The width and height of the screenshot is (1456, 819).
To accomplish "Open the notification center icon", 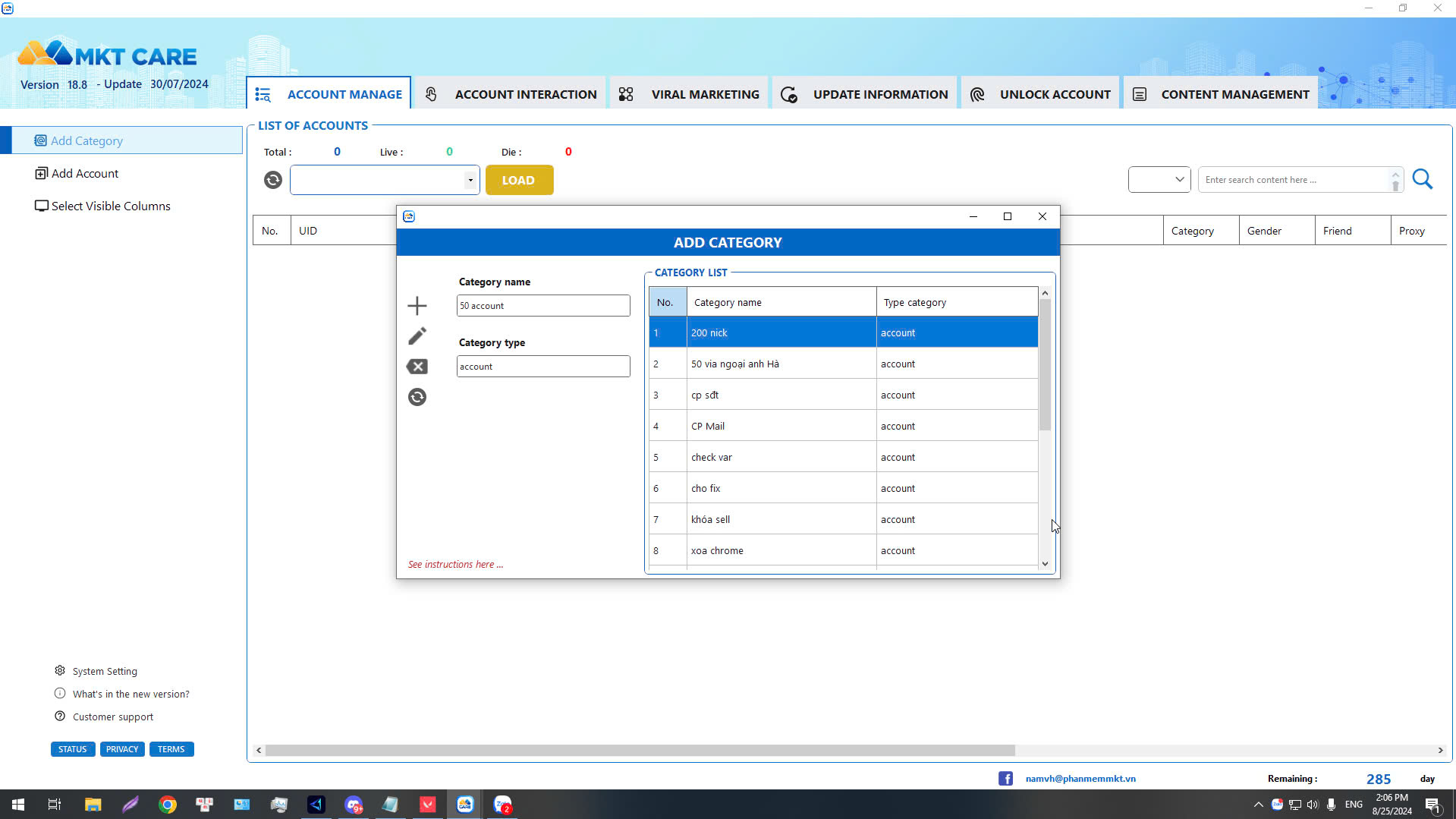I will point(1432,805).
